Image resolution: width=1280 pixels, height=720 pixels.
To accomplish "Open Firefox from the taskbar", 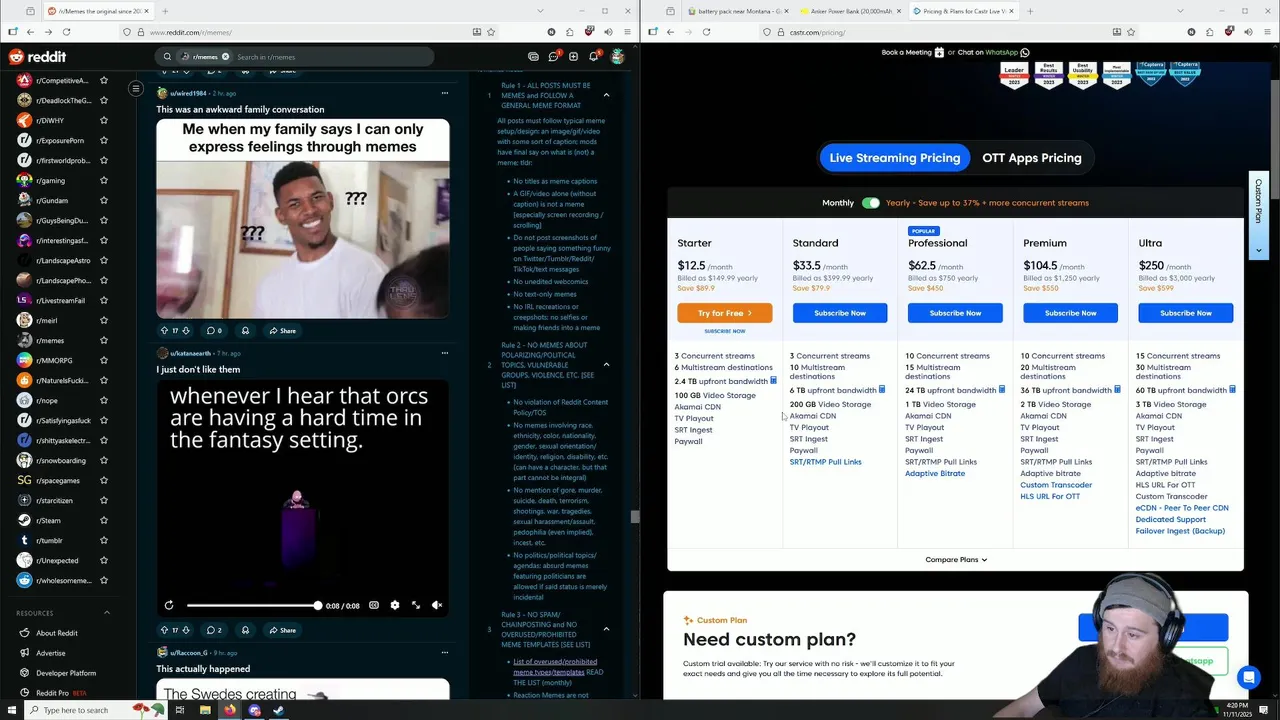I will click(x=229, y=710).
